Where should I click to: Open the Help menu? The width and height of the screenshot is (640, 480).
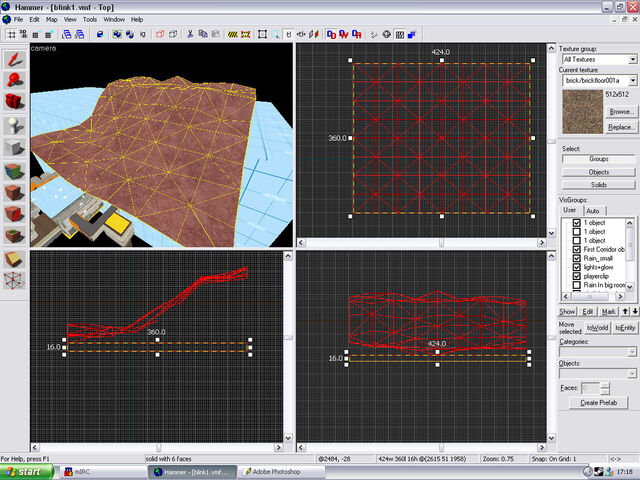(x=137, y=20)
